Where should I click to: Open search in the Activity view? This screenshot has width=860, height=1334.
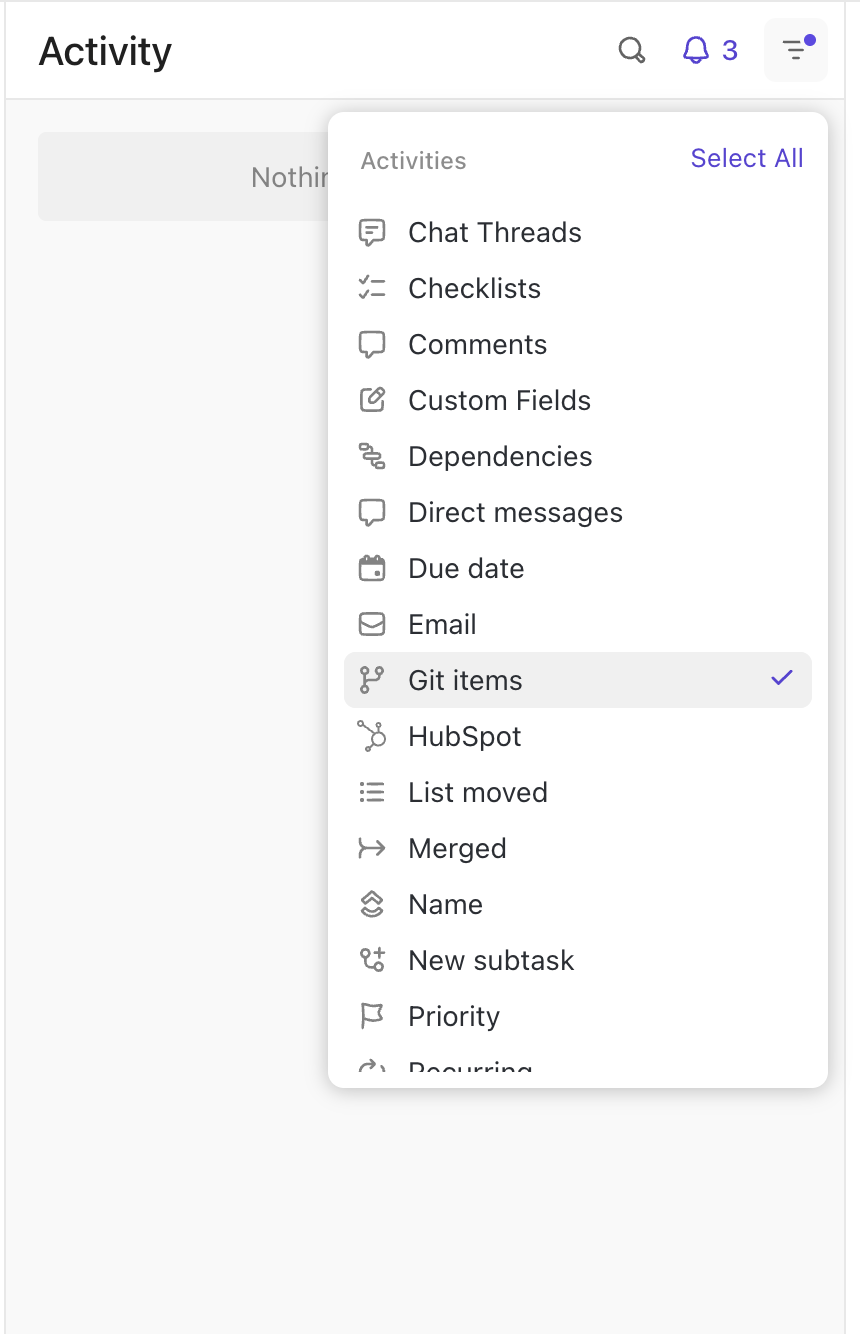point(632,50)
